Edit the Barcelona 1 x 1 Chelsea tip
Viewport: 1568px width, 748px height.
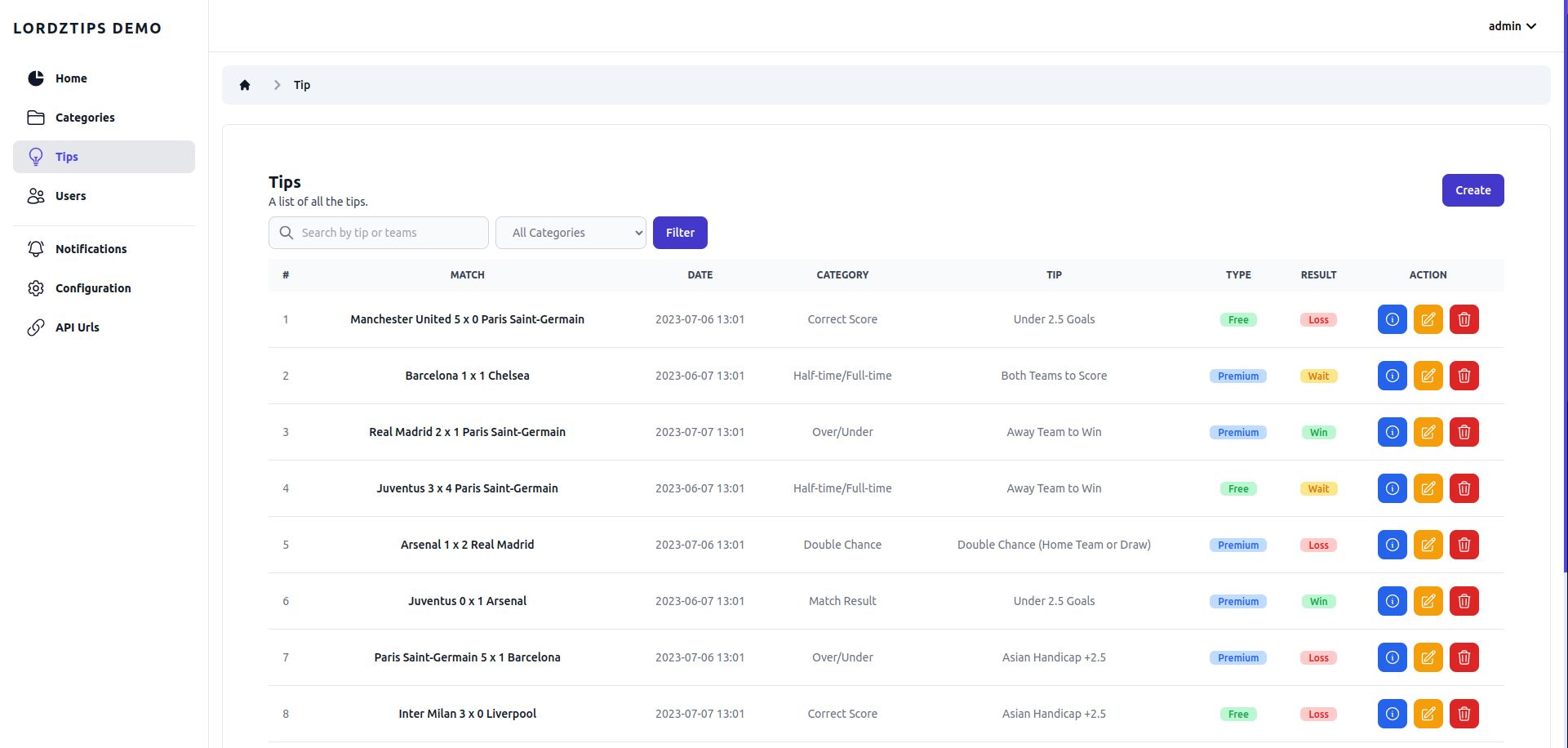[x=1428, y=376]
